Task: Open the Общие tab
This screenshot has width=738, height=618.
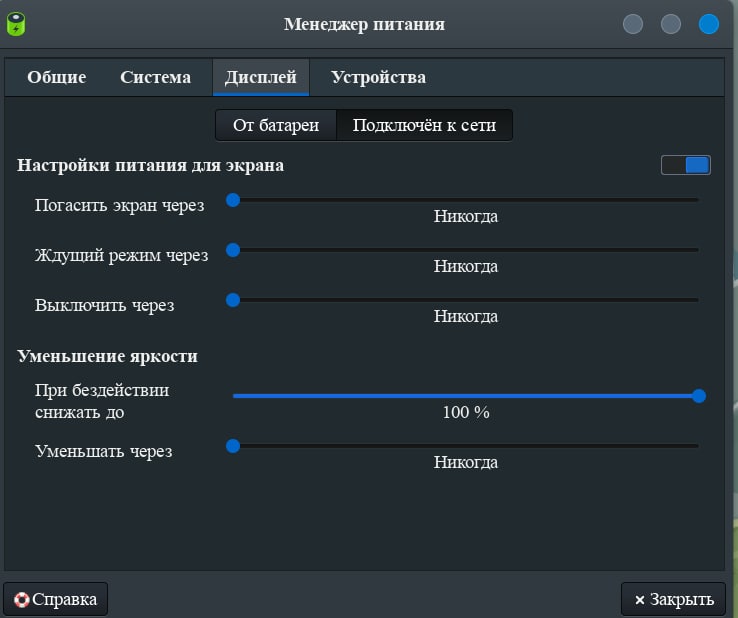Action: pos(56,77)
